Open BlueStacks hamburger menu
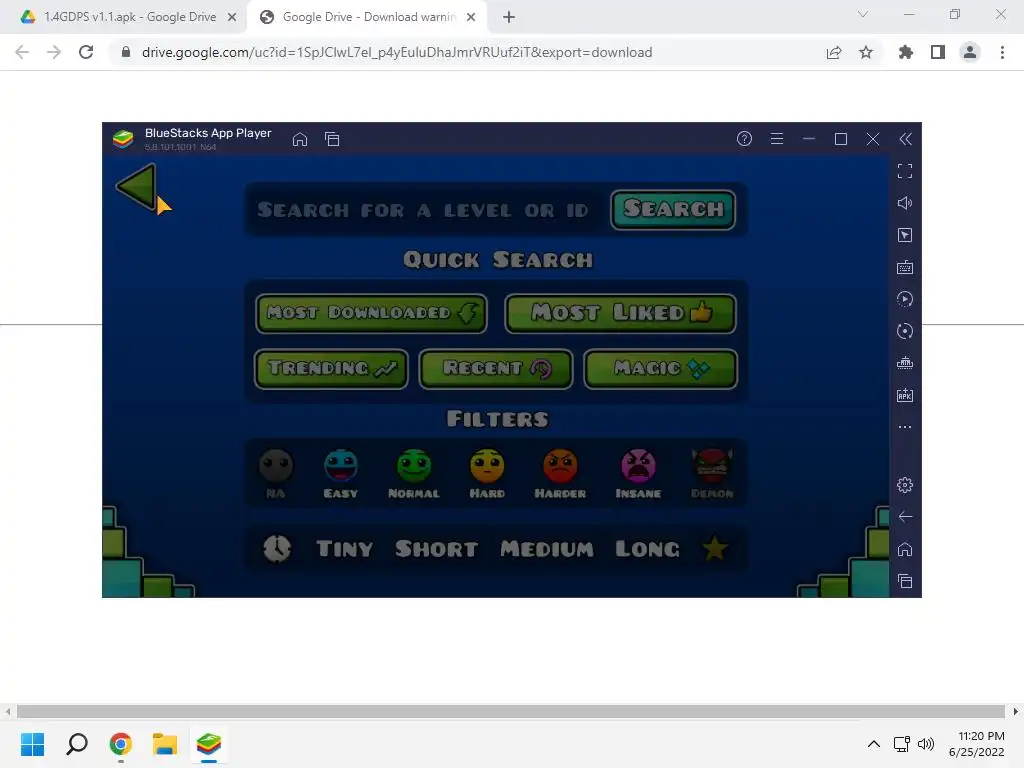Image resolution: width=1024 pixels, height=768 pixels. (776, 138)
